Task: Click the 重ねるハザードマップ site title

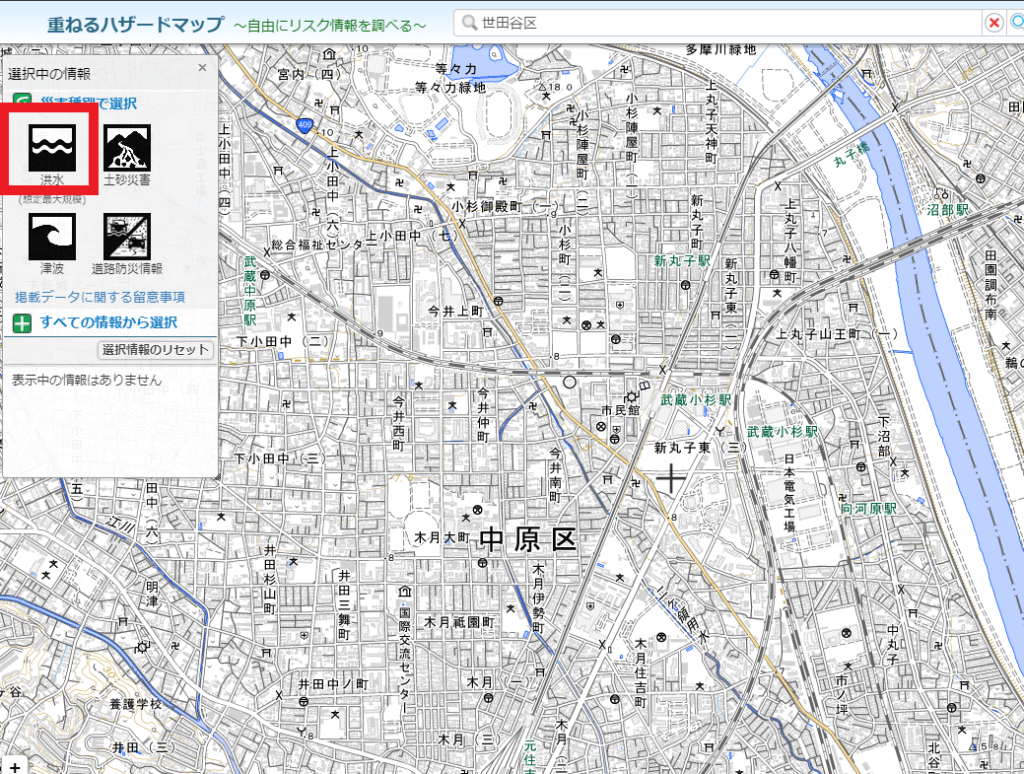Action: tap(134, 24)
